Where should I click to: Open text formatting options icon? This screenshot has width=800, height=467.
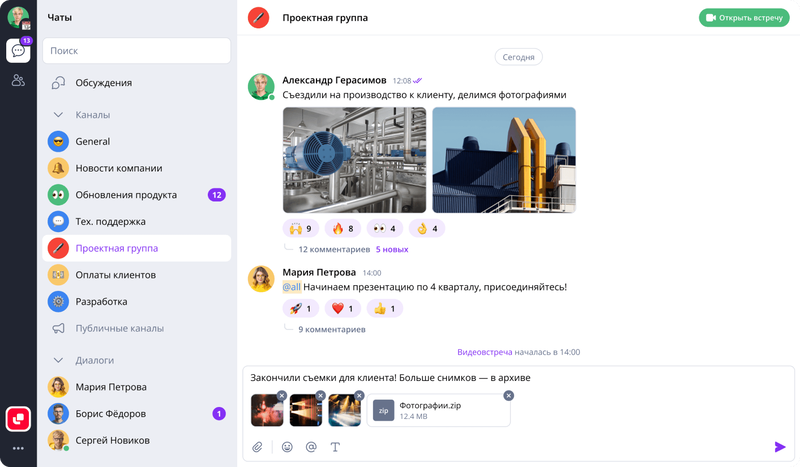coord(335,447)
